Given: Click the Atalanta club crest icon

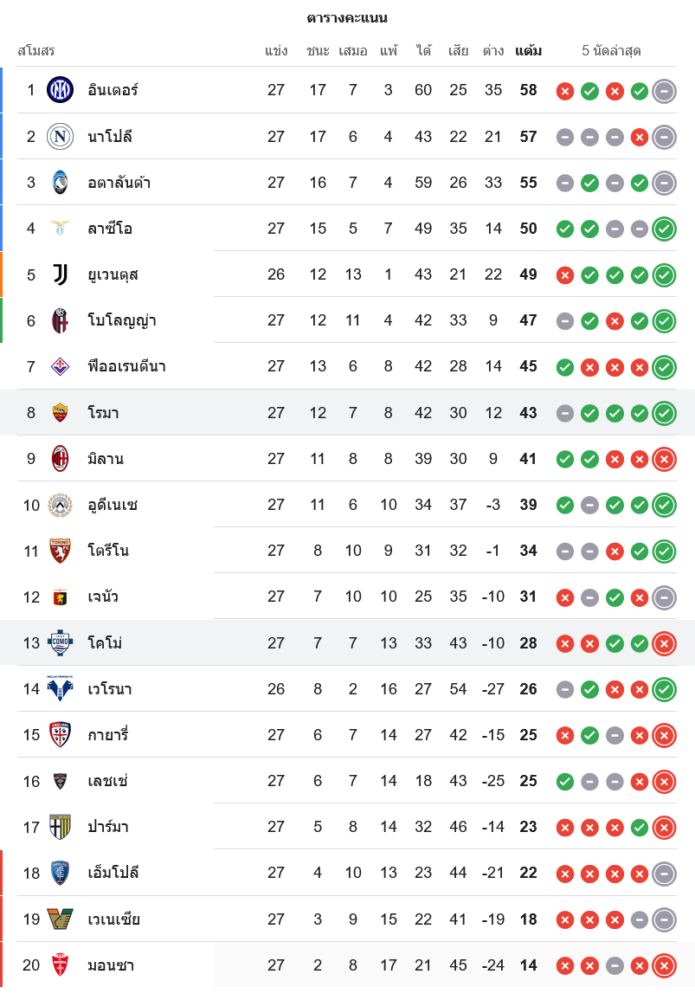Looking at the screenshot, I should coord(60,182).
